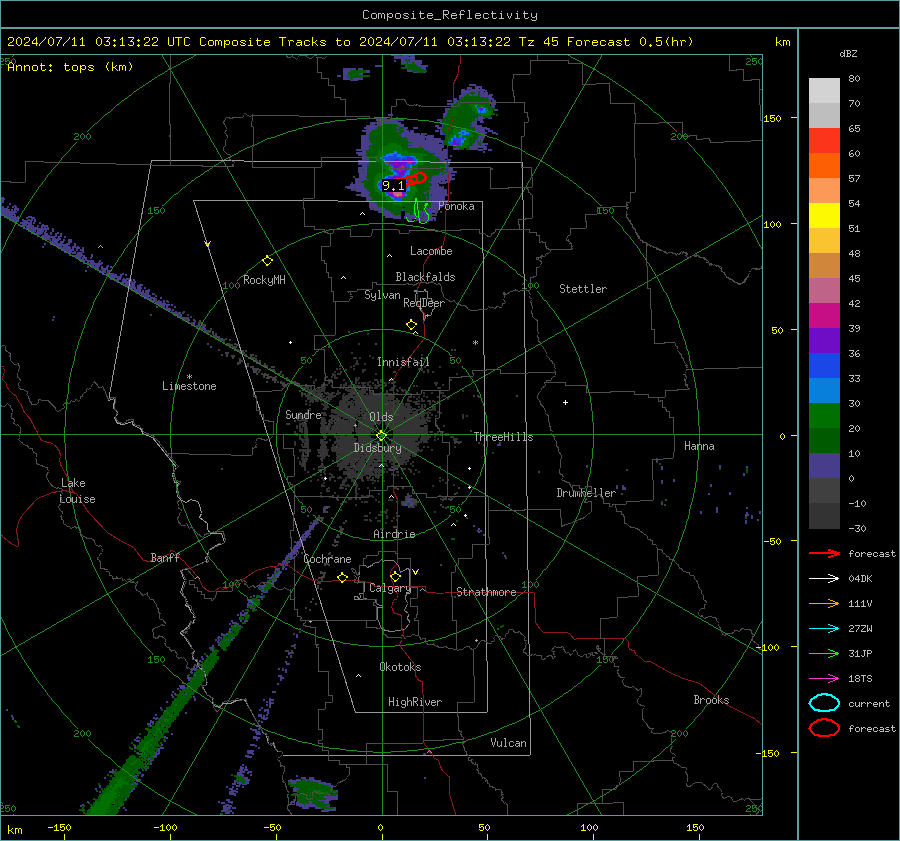
Task: Click the magenta 18TS arrow legend icon
Action: pyautogui.click(x=824, y=679)
